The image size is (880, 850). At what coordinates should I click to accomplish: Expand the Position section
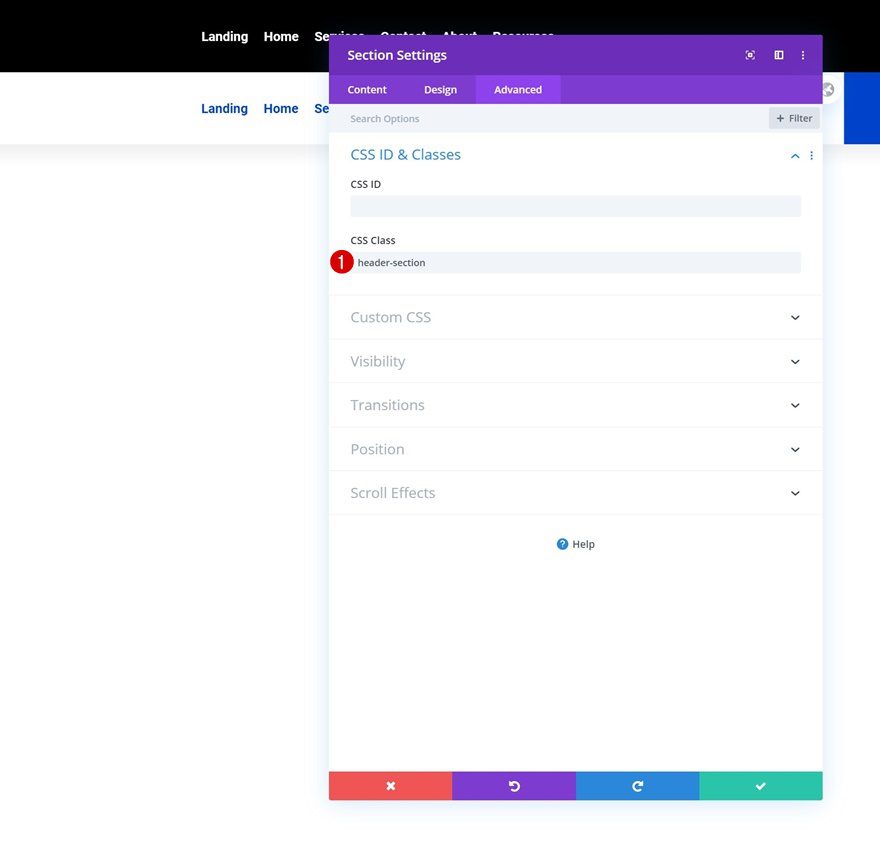click(575, 449)
